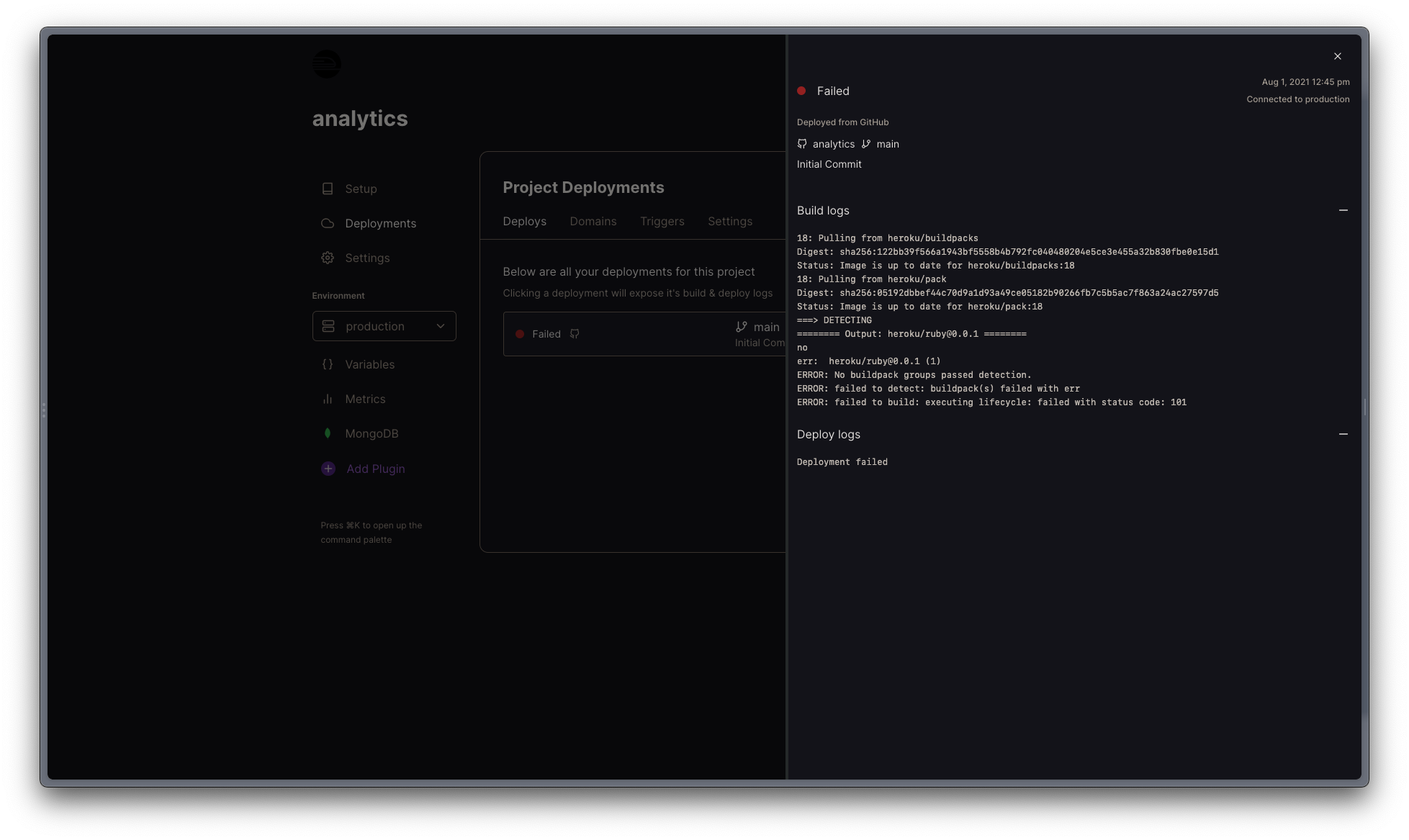Open Settings via the gear icon

[x=328, y=258]
